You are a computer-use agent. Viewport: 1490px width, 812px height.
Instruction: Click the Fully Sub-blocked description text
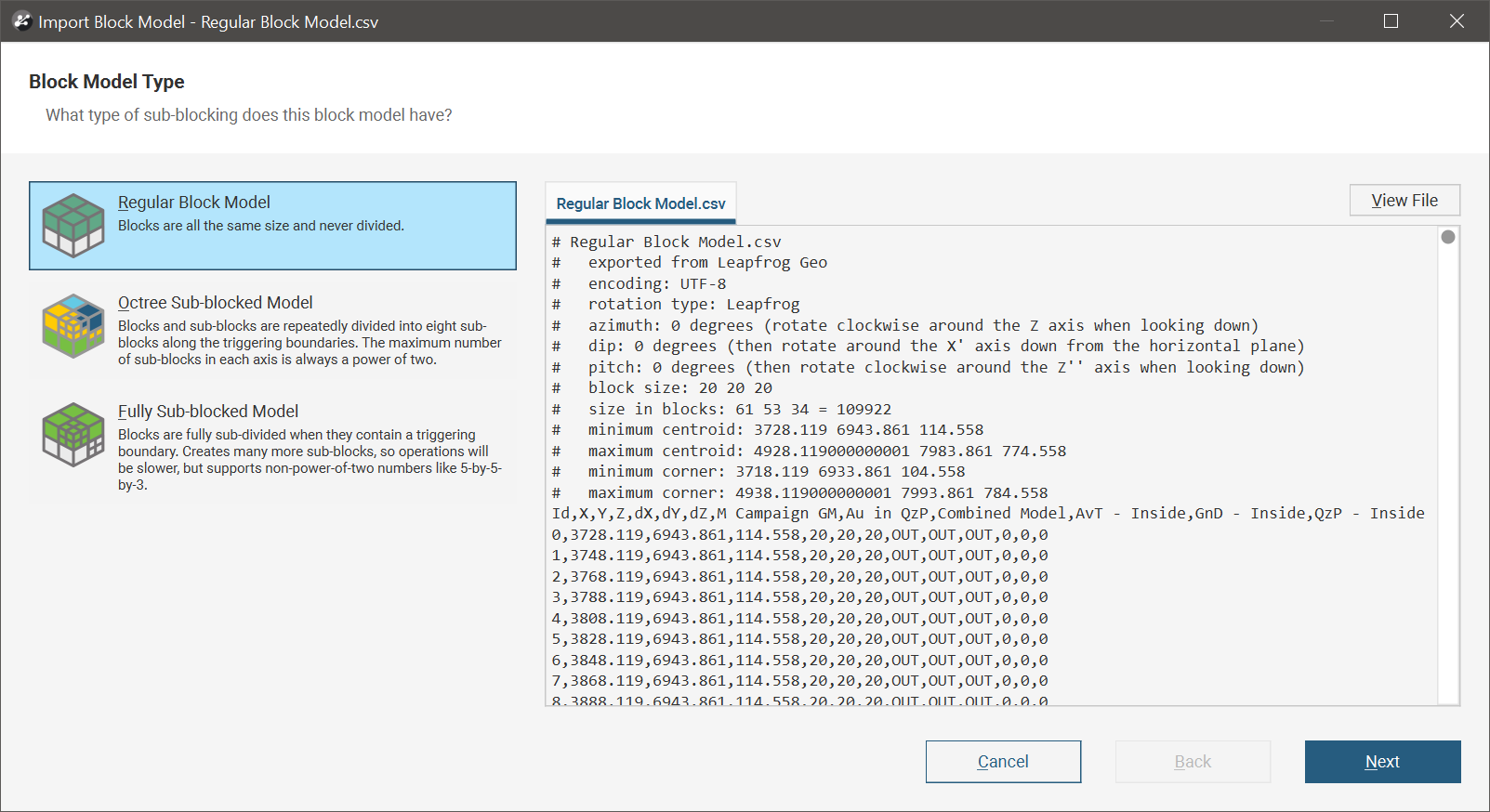(x=309, y=459)
